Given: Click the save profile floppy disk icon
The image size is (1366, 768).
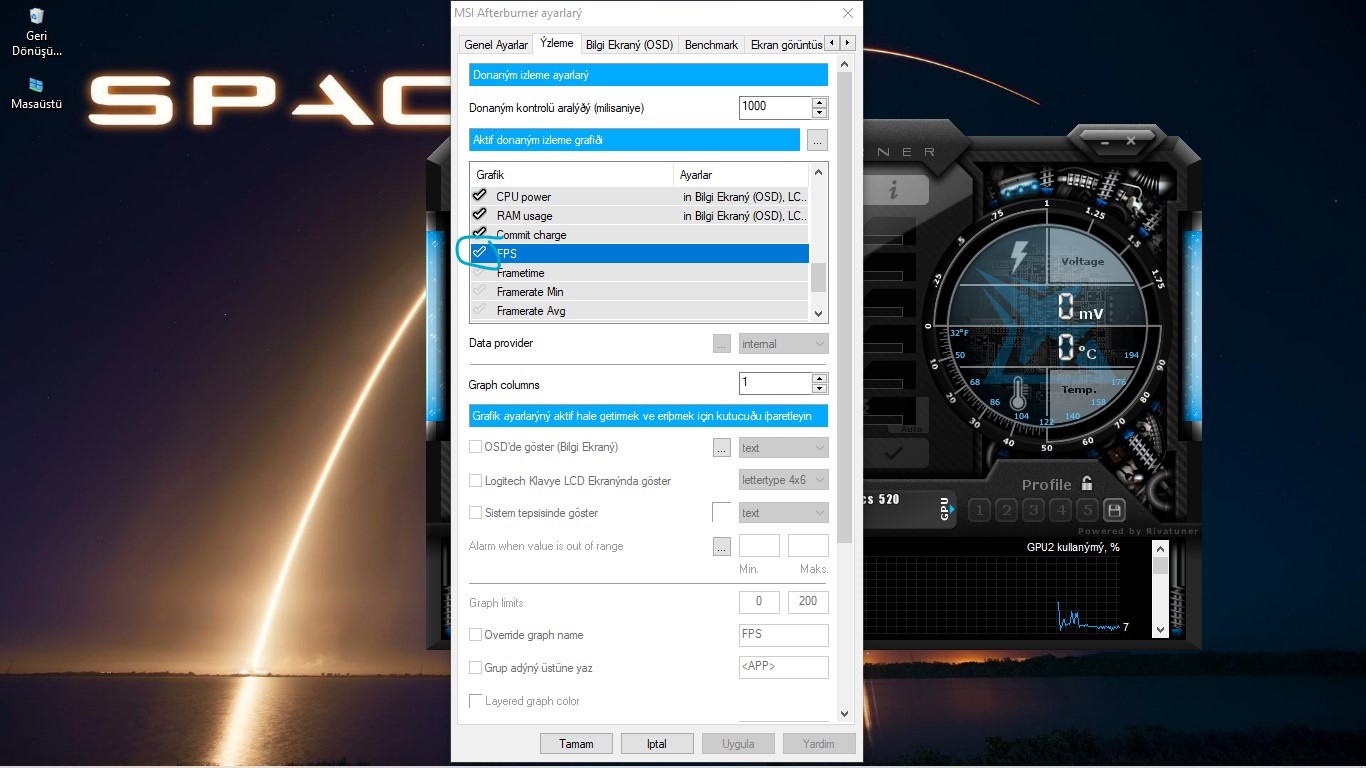Looking at the screenshot, I should [1115, 510].
